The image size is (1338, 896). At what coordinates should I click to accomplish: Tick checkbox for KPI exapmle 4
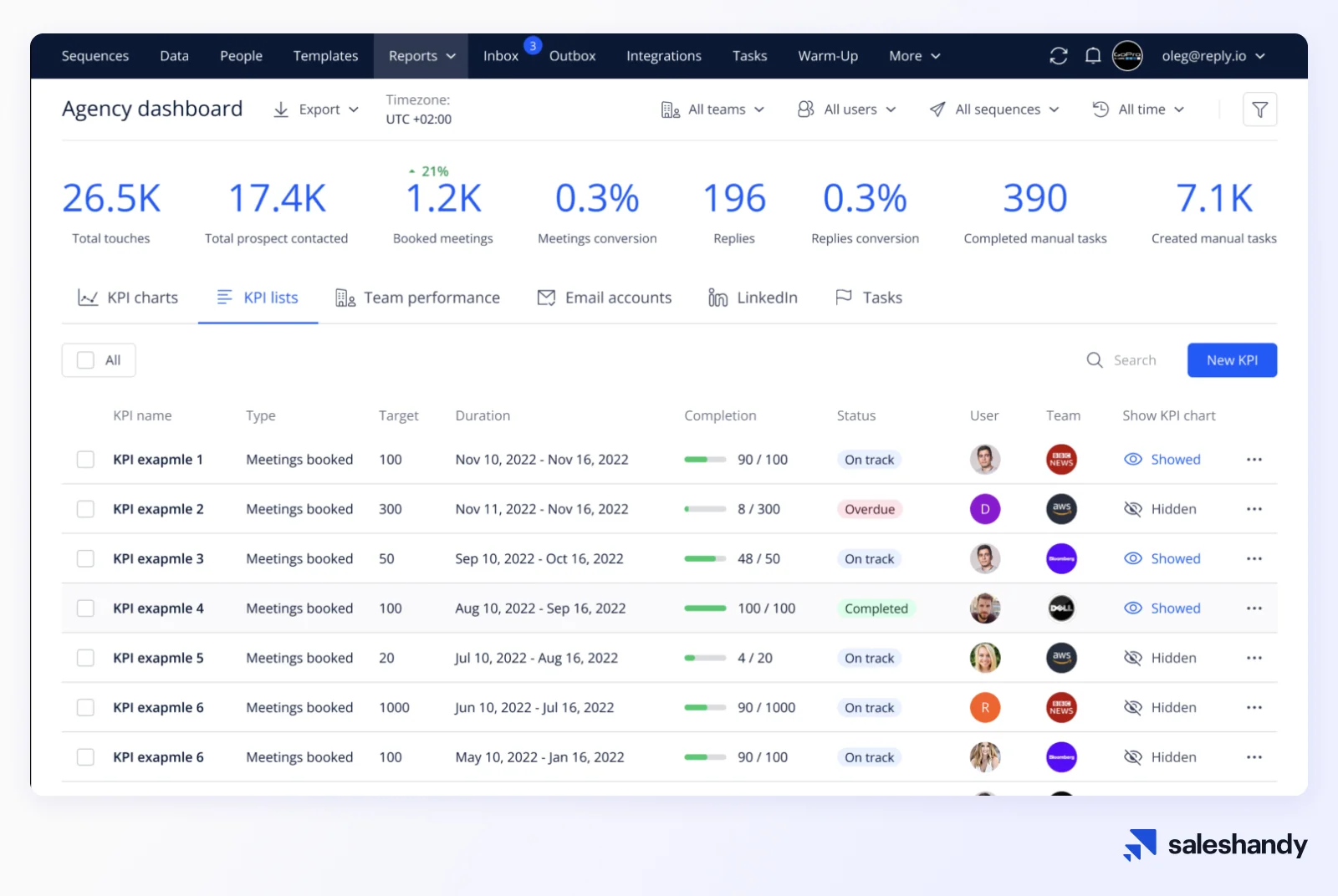(x=85, y=608)
